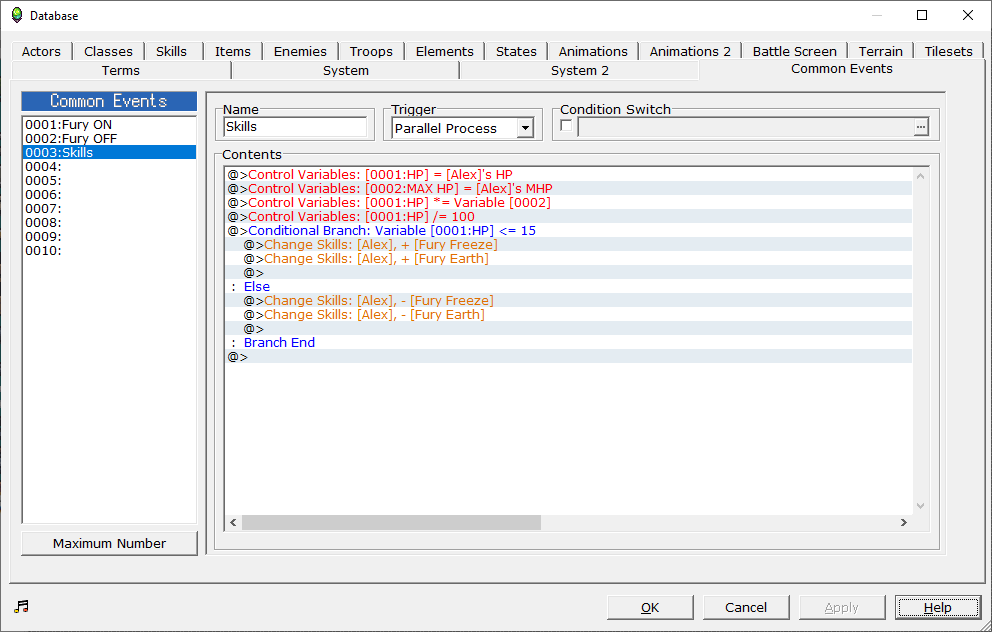The height and width of the screenshot is (632, 992).
Task: Select the HP *= Variable [0002] line
Action: point(569,202)
